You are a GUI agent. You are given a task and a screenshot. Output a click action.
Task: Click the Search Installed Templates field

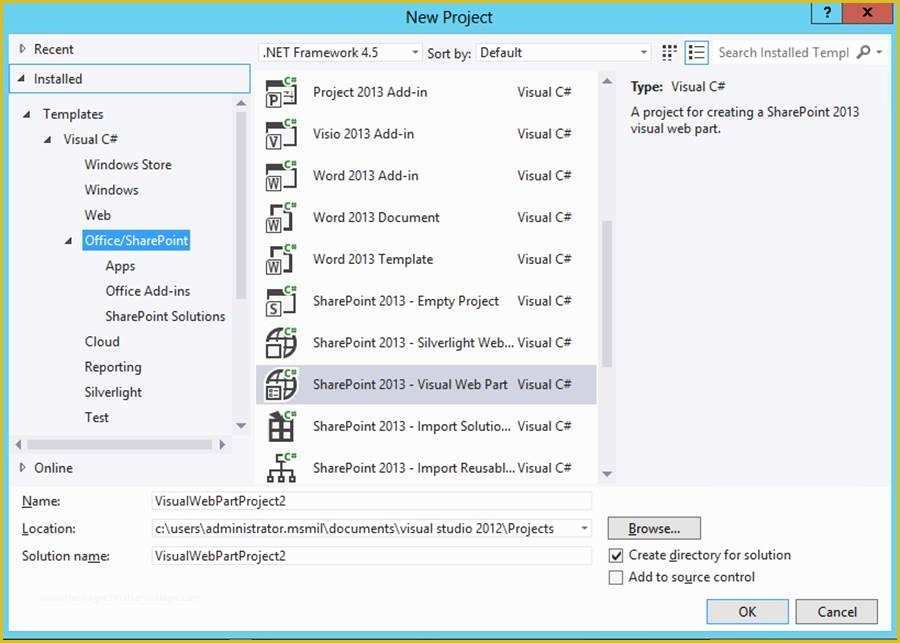783,53
